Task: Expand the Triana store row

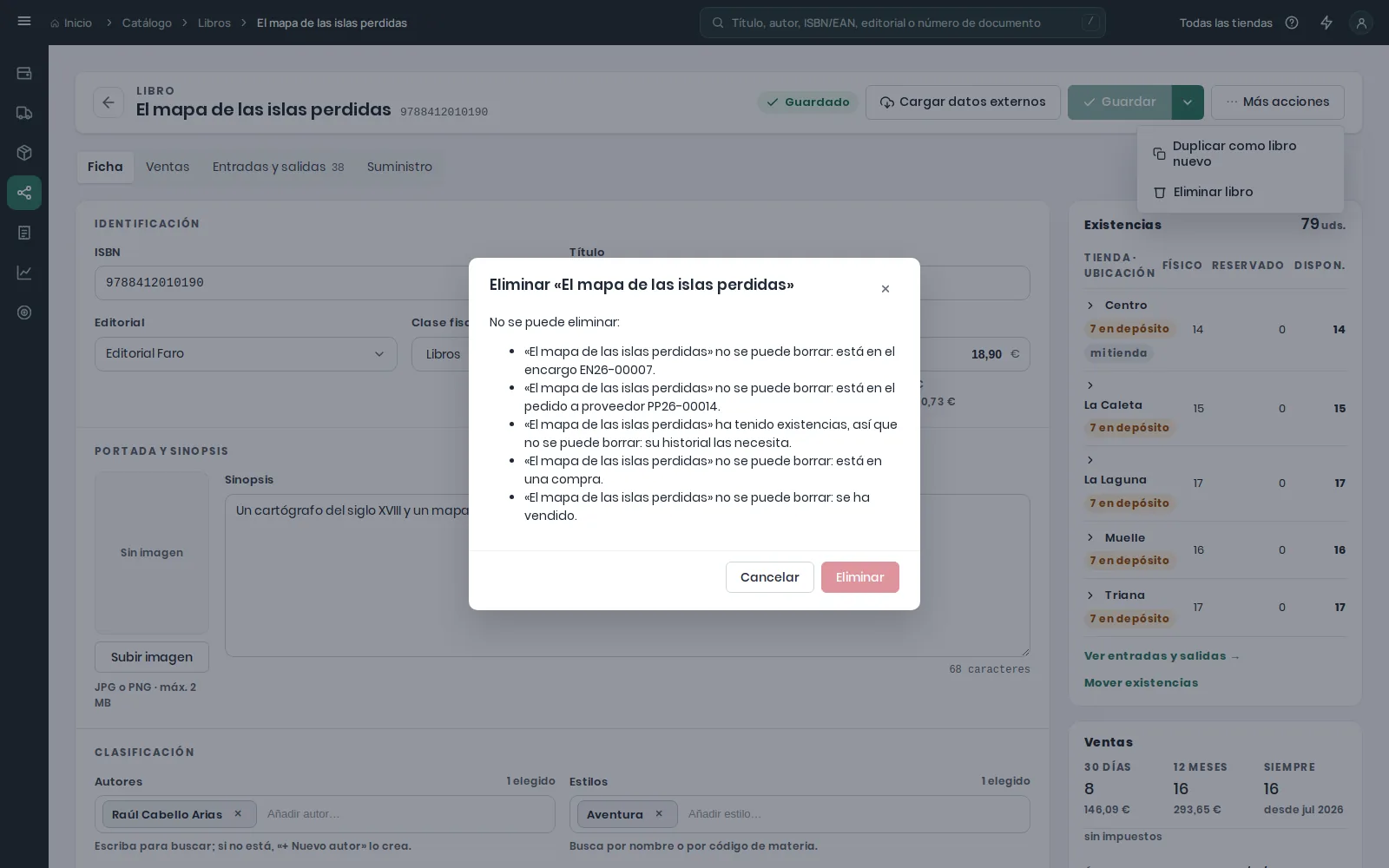Action: click(x=1090, y=595)
